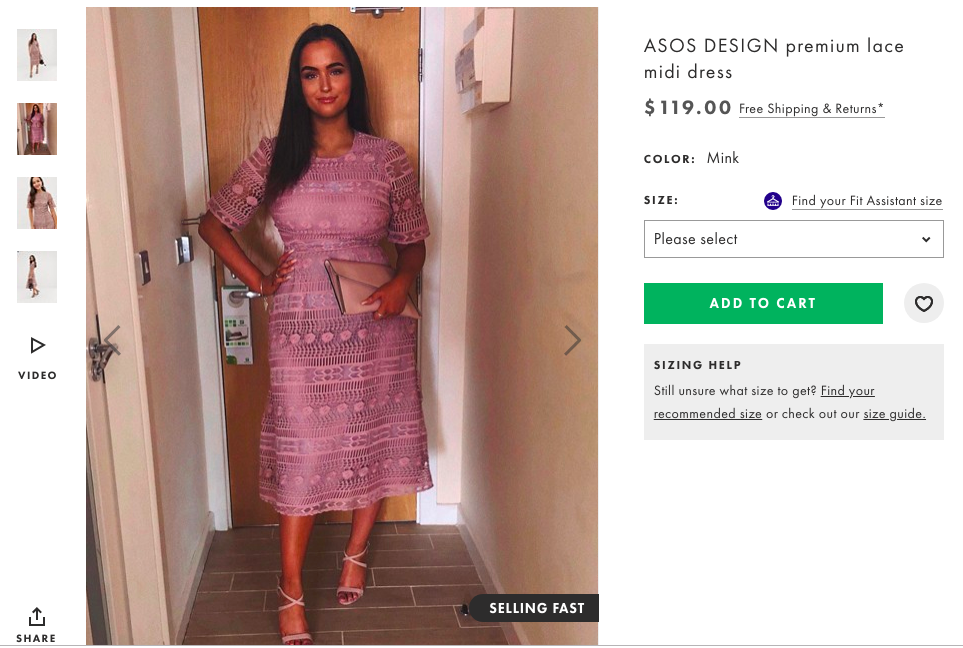Go to next product image arrow
This screenshot has height=648, width=963.
click(x=572, y=340)
